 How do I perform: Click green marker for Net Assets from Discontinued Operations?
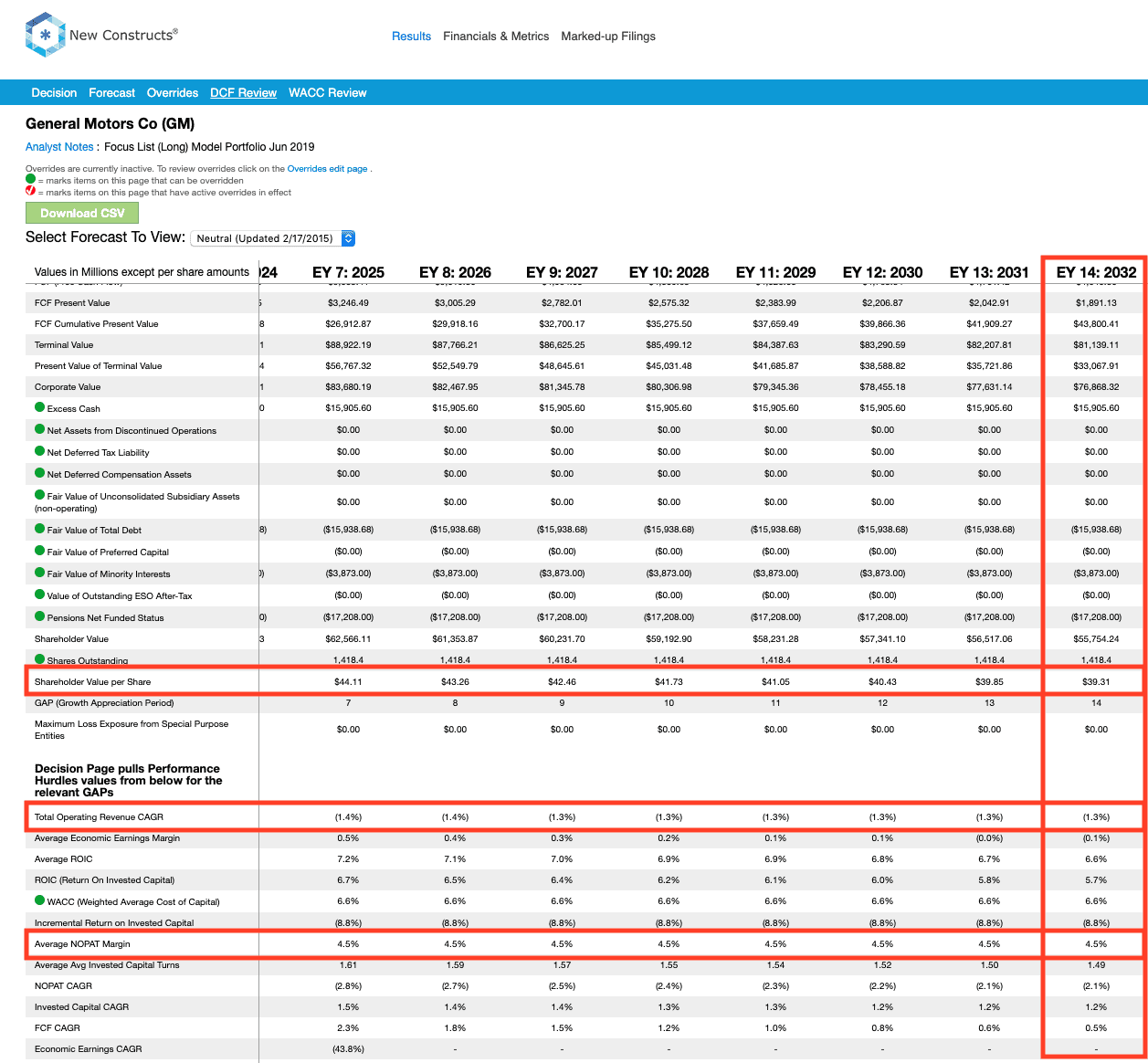click(x=40, y=429)
